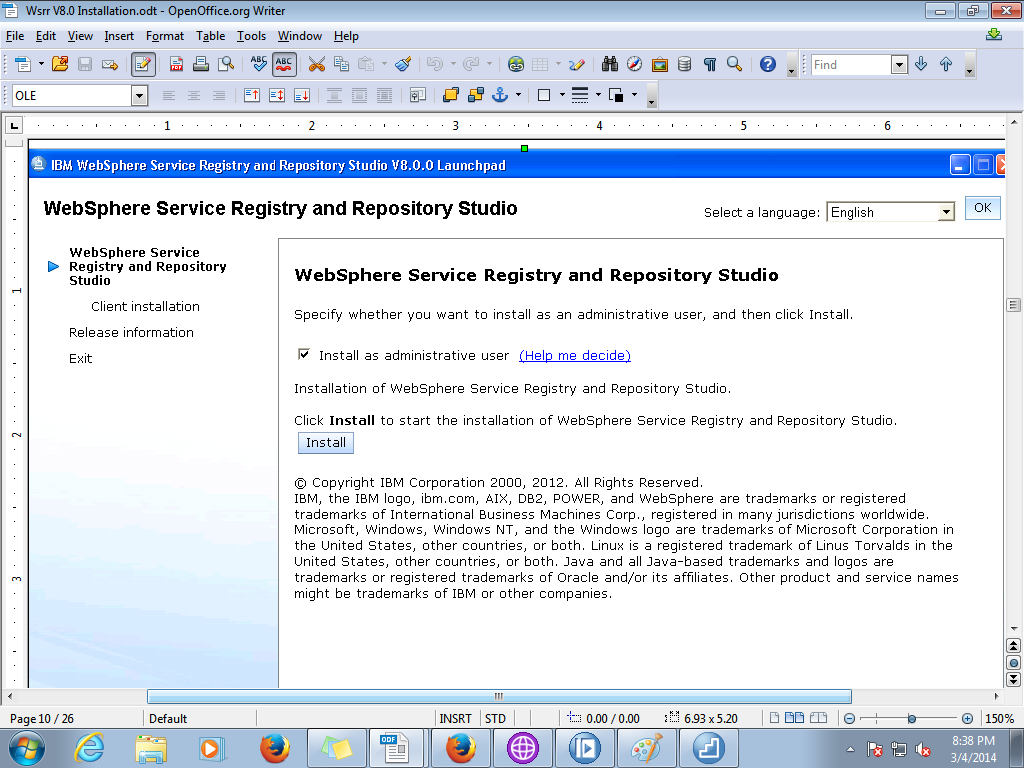
Task: Open the Insert menu
Action: coord(119,36)
